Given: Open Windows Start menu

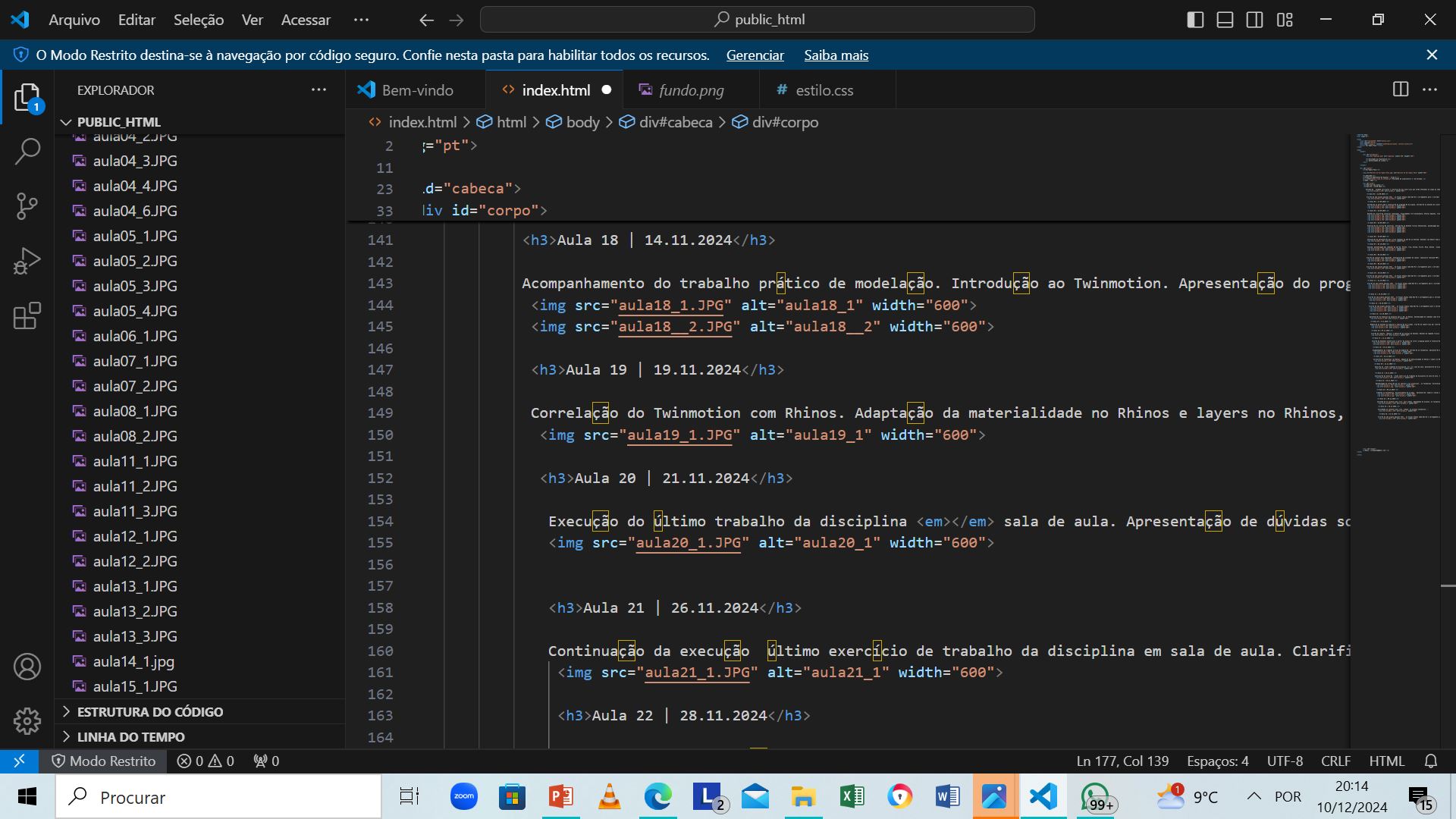Looking at the screenshot, I should (27, 797).
